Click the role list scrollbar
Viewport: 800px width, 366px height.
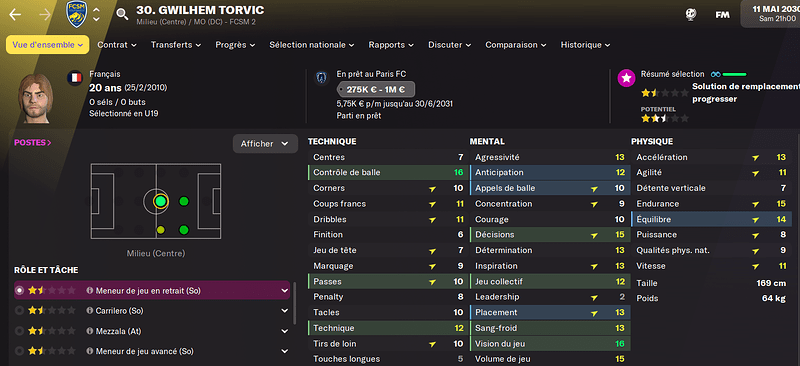[294, 303]
